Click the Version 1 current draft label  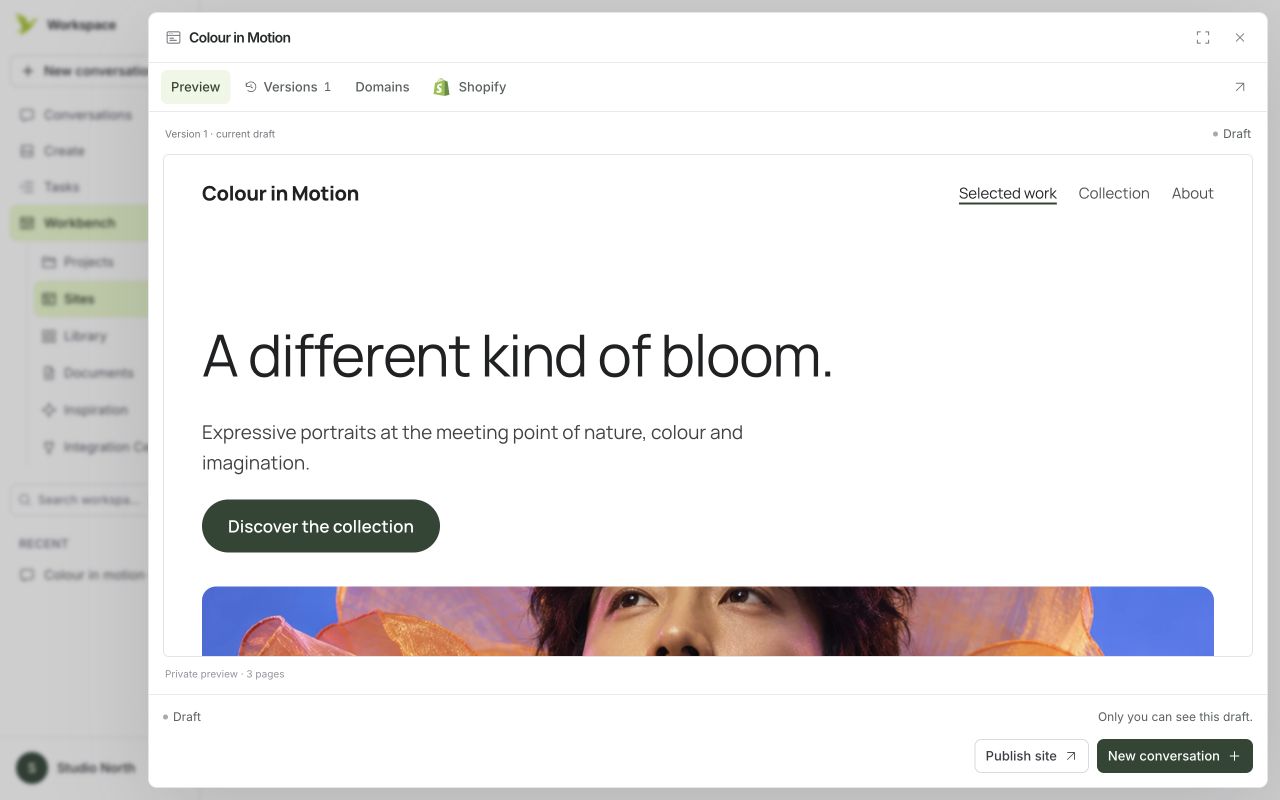(220, 134)
